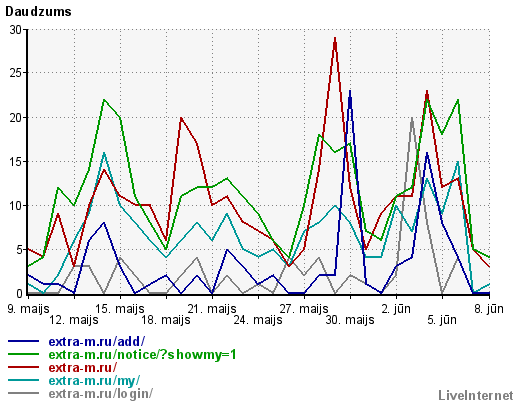Click the red line peak near 29
520x405 pixels.
pyautogui.click(x=335, y=39)
